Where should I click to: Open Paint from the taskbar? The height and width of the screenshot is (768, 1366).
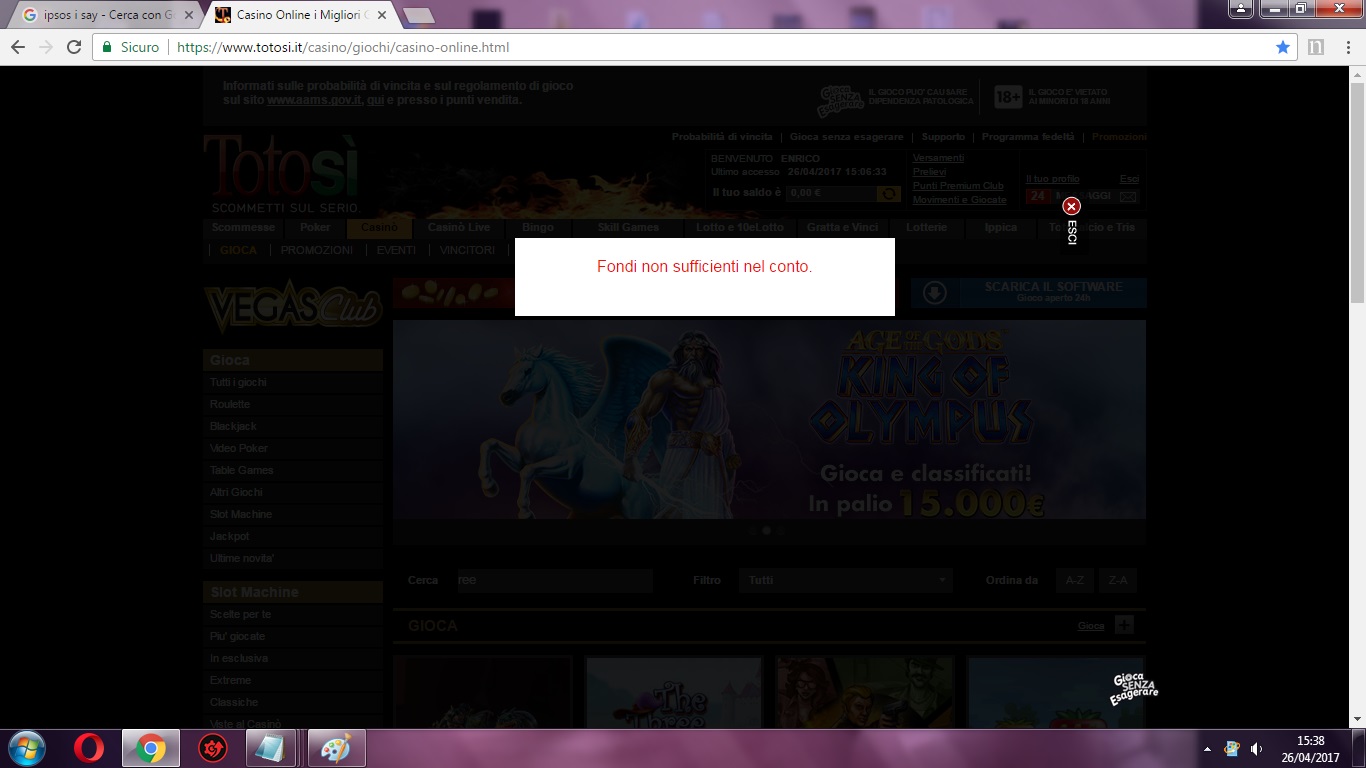tap(337, 748)
